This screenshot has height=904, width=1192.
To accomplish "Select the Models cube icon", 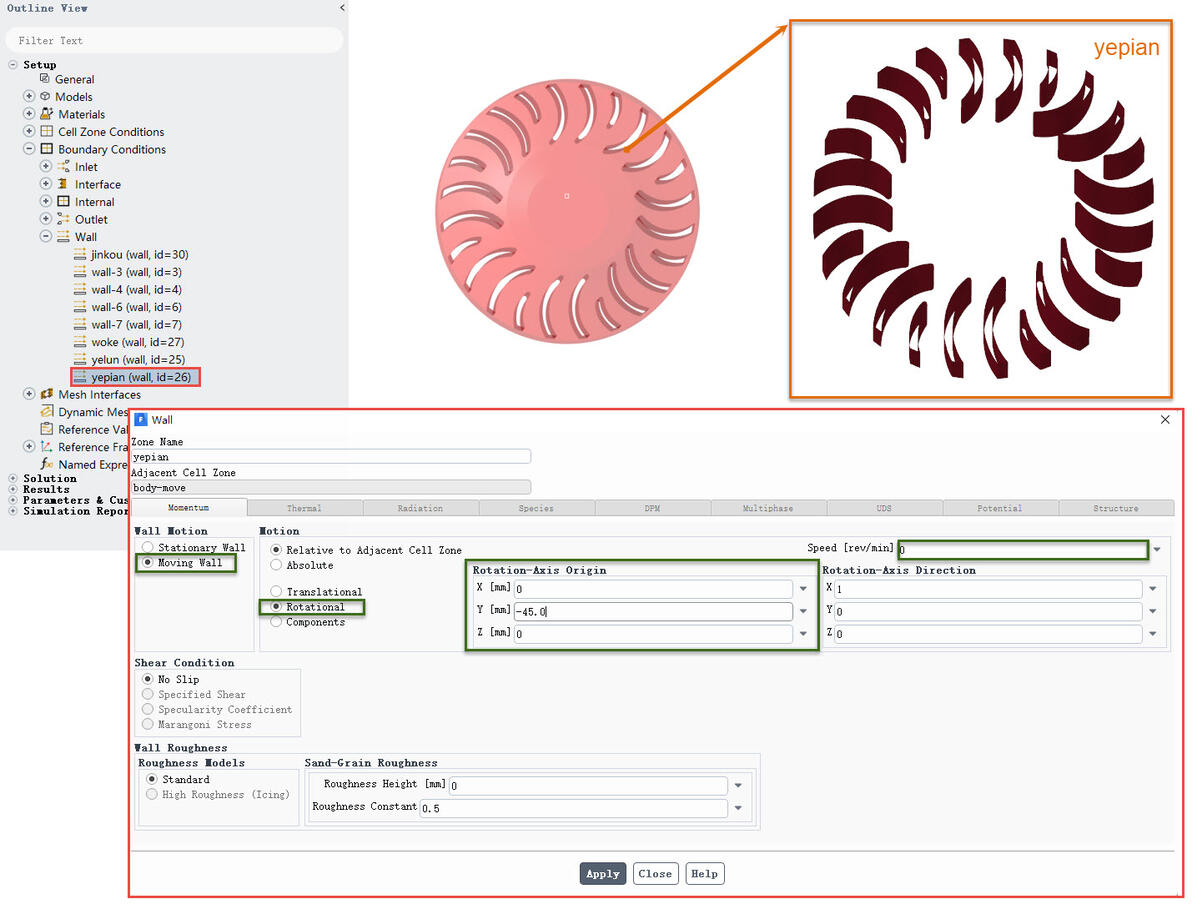I will [x=45, y=96].
